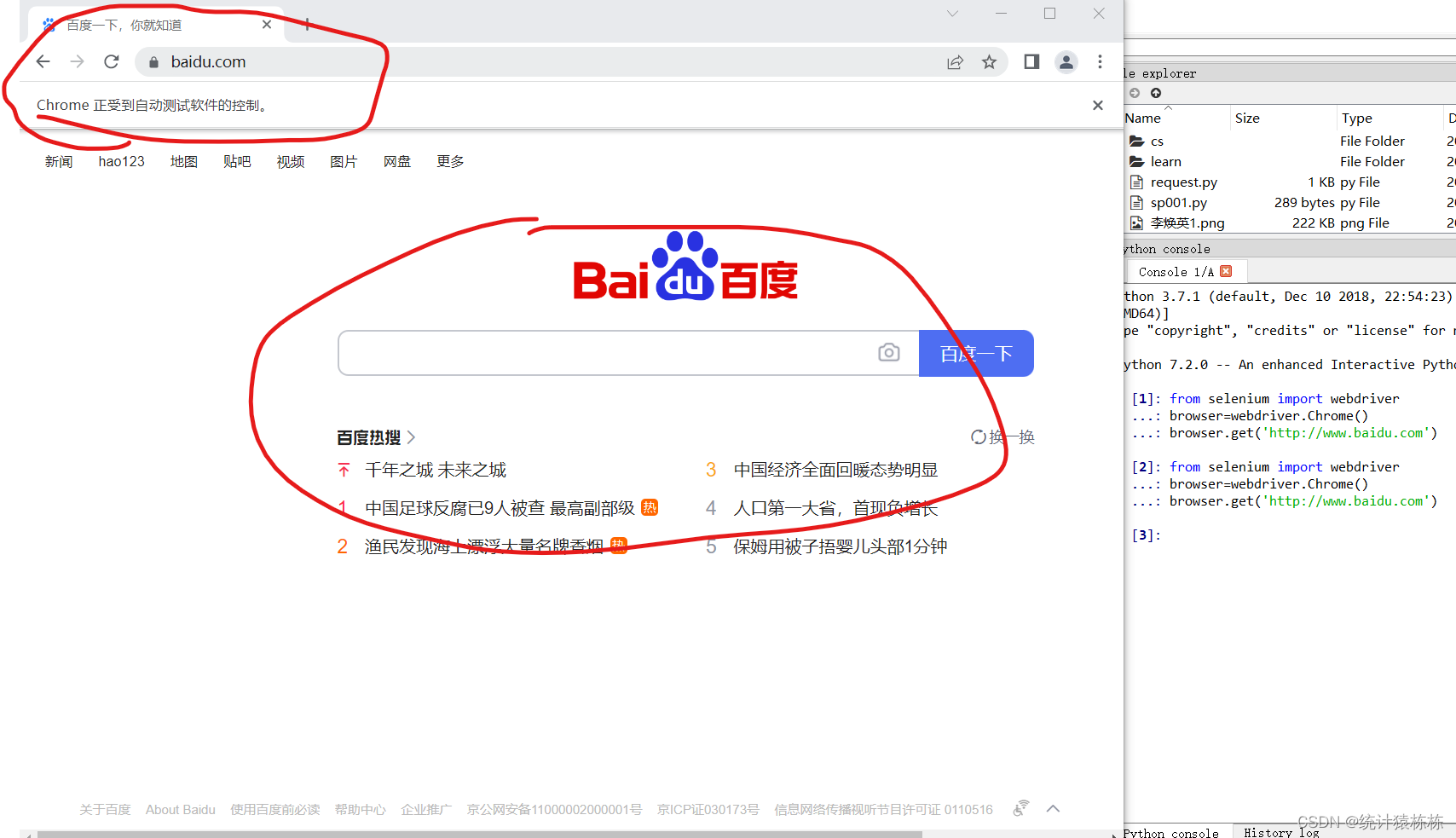Open the 网盘 link

coord(397,161)
